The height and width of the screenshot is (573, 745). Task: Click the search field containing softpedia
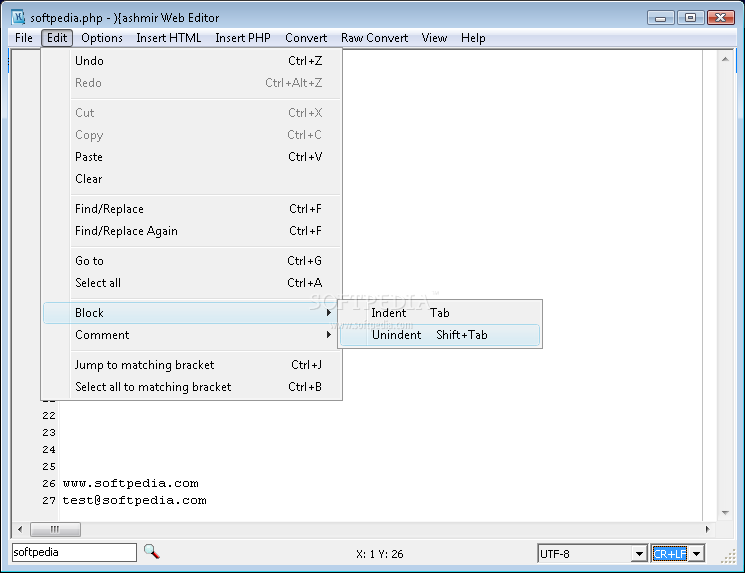(75, 552)
